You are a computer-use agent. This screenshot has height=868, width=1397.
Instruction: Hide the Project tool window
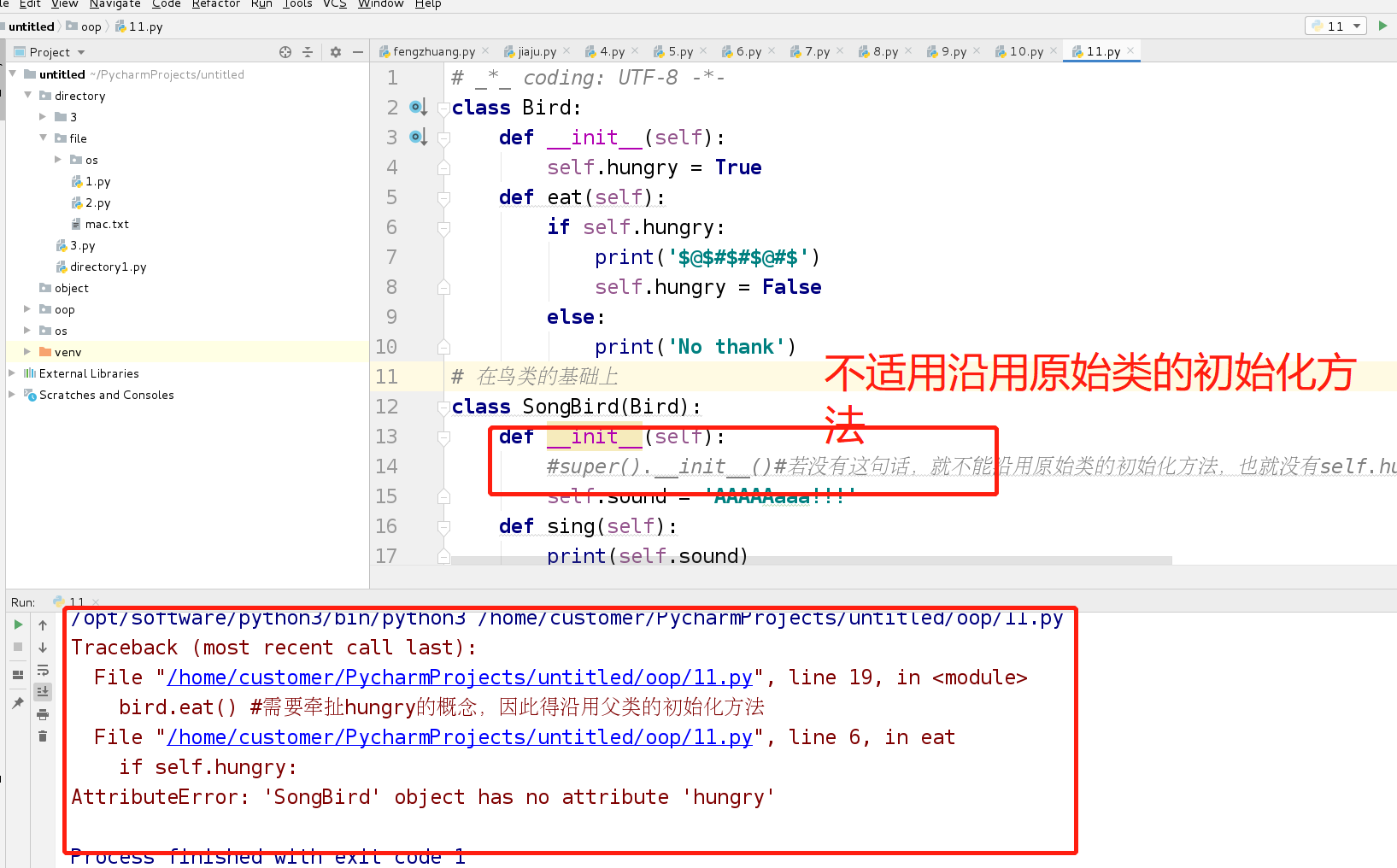358,52
